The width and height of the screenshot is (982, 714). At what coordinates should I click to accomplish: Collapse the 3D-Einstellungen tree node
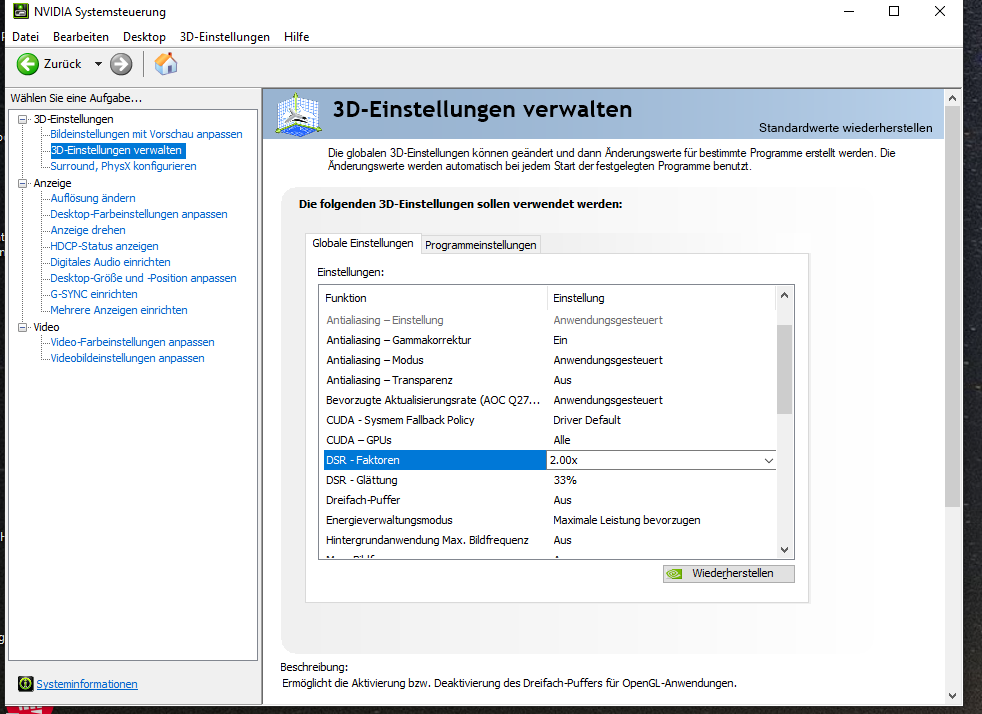23,119
